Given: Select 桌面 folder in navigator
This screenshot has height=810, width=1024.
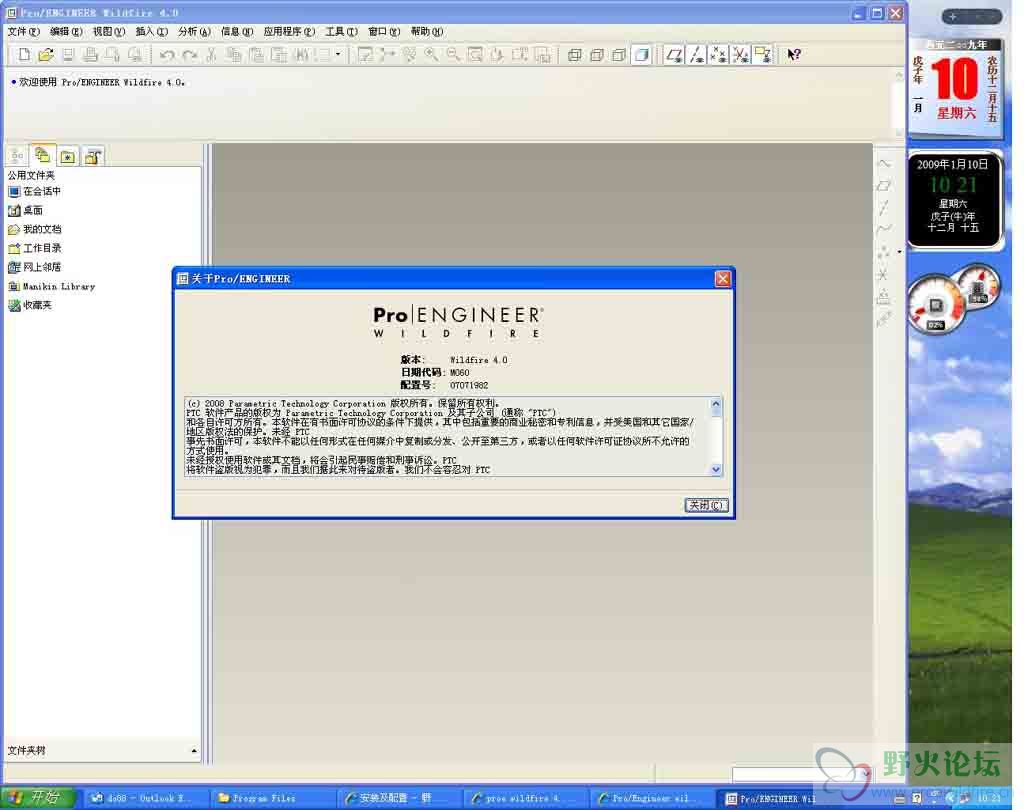Looking at the screenshot, I should [x=25, y=210].
